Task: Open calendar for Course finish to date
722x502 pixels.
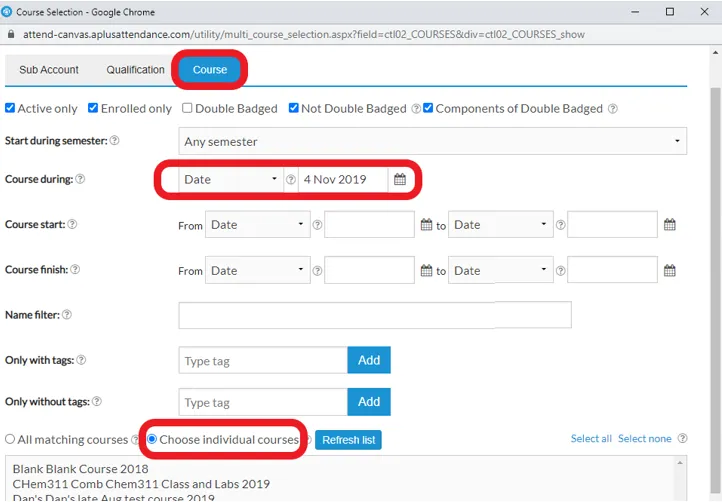Action: point(670,270)
